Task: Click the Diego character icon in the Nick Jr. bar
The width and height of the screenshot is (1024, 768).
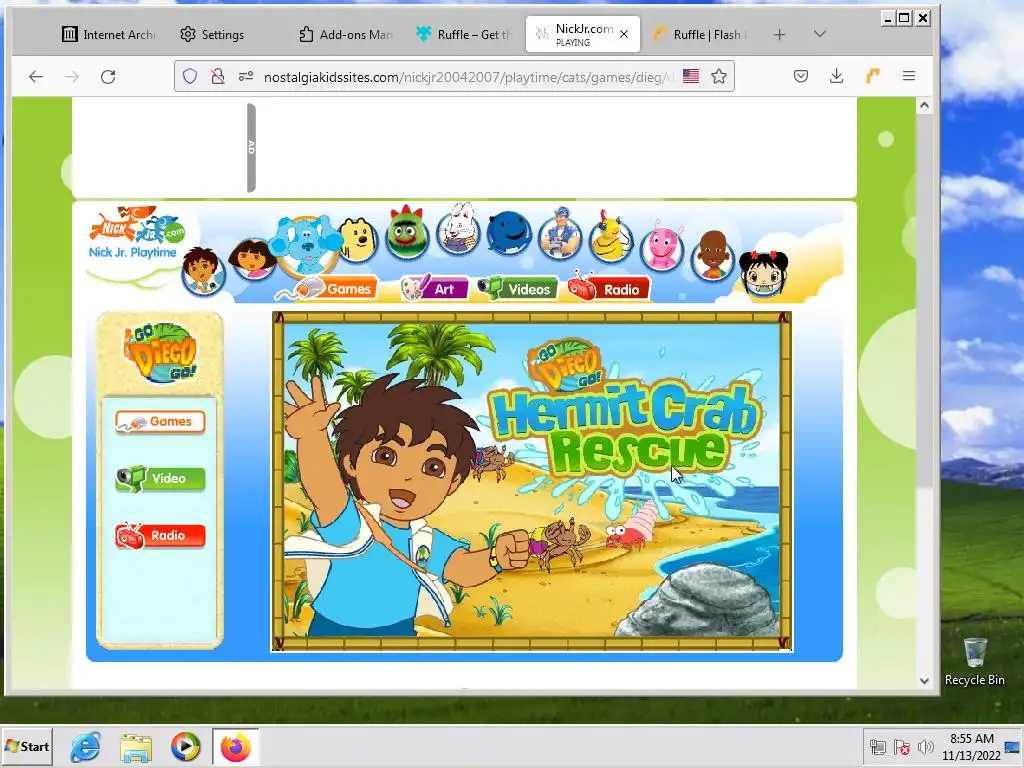Action: [203, 271]
